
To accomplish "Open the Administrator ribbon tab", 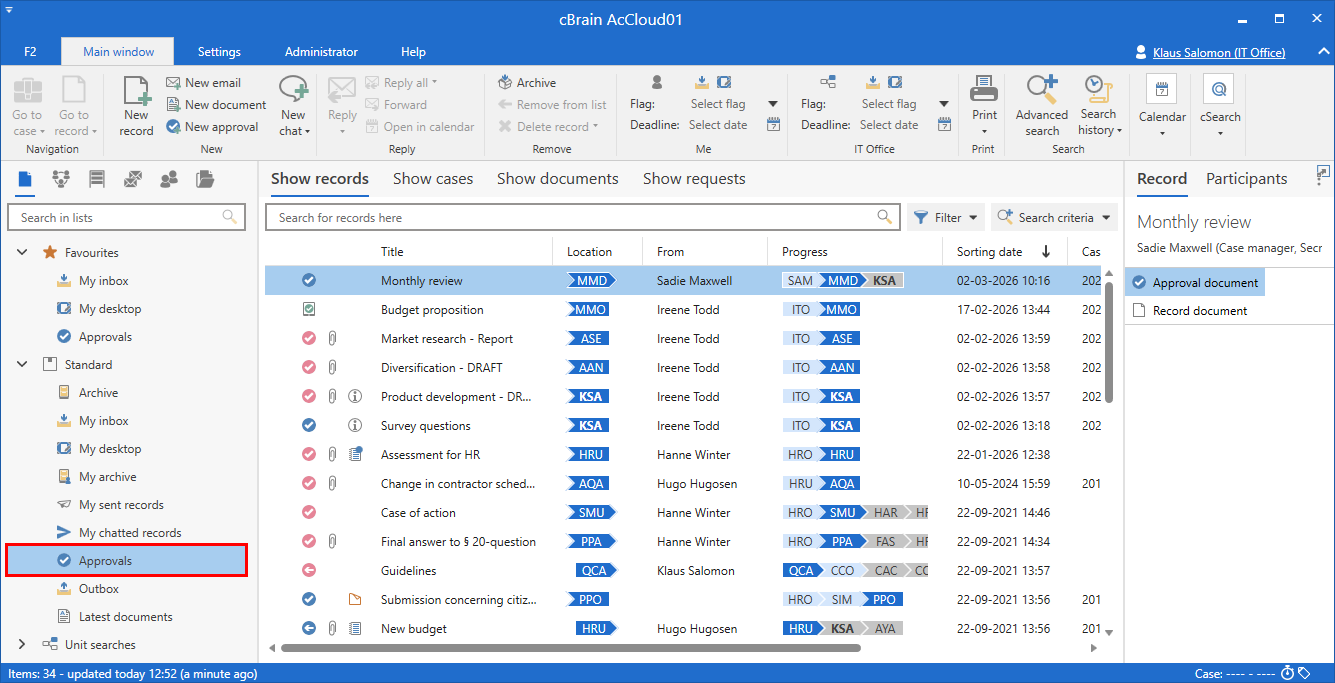I will (321, 52).
